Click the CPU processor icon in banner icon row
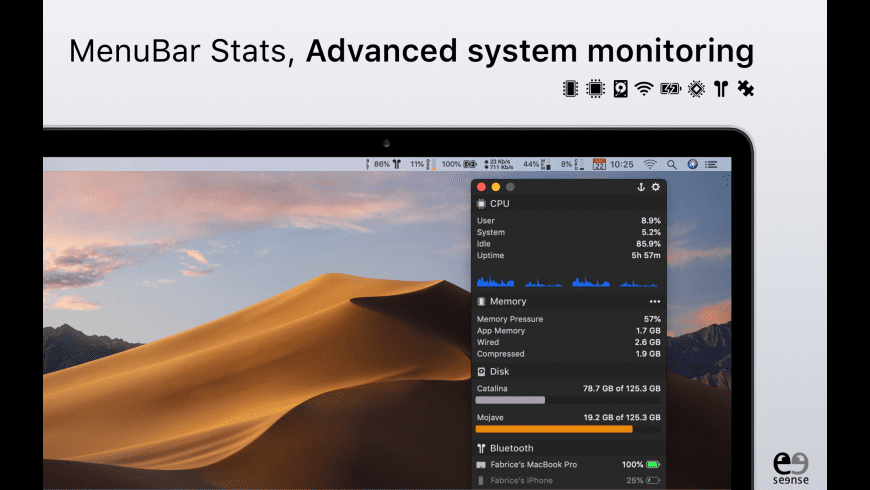Image resolution: width=870 pixels, height=490 pixels. pyautogui.click(x=595, y=89)
